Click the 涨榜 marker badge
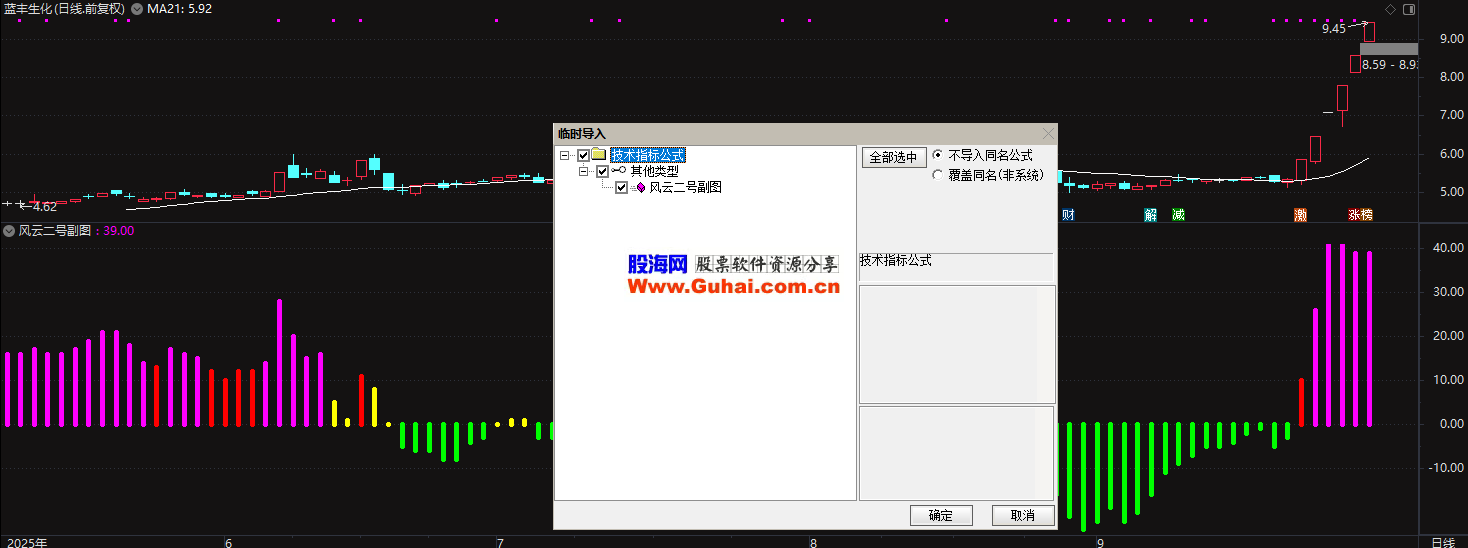The height and width of the screenshot is (548, 1468). [x=1360, y=214]
